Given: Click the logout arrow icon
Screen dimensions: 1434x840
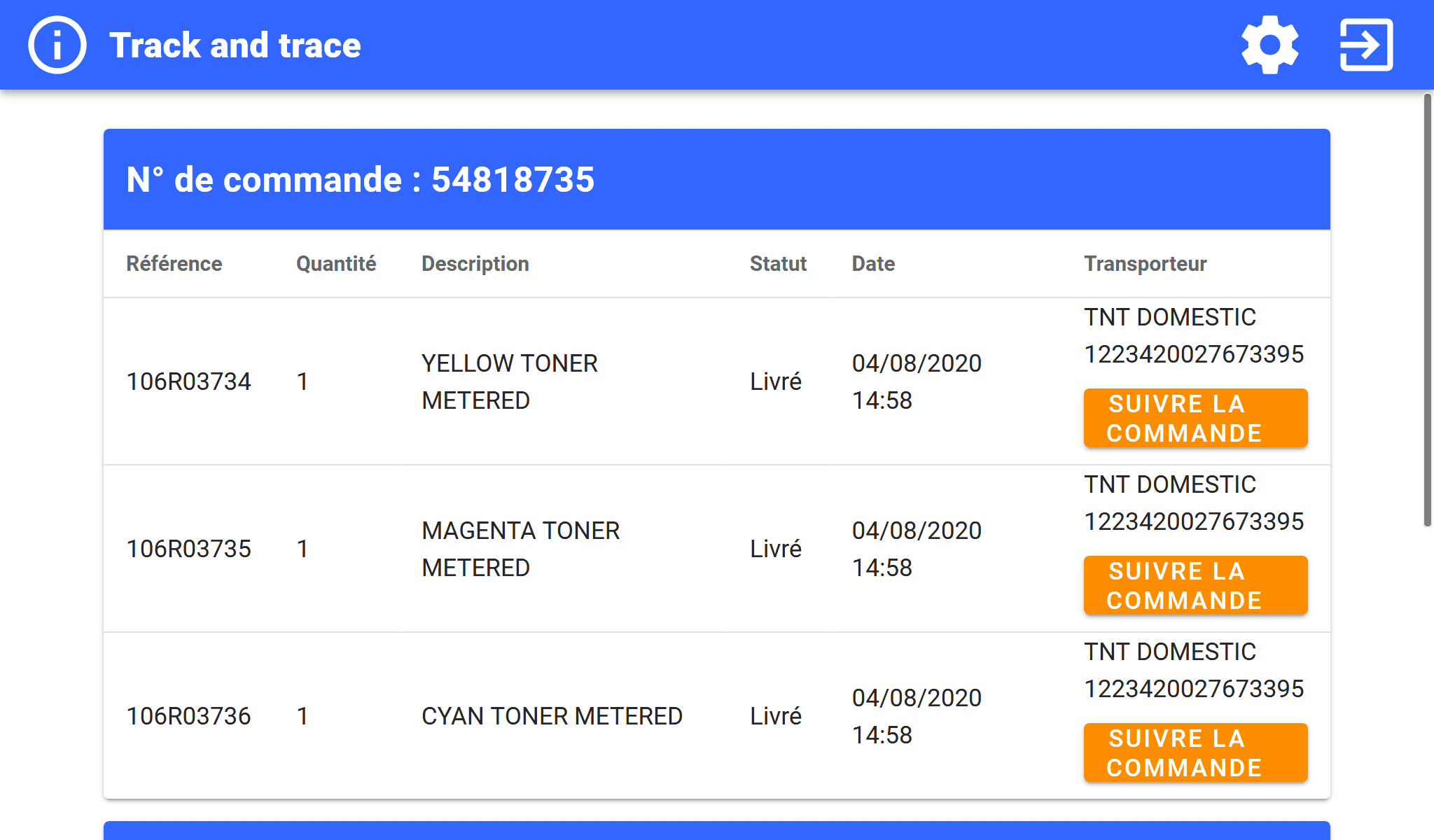Looking at the screenshot, I should coord(1366,45).
